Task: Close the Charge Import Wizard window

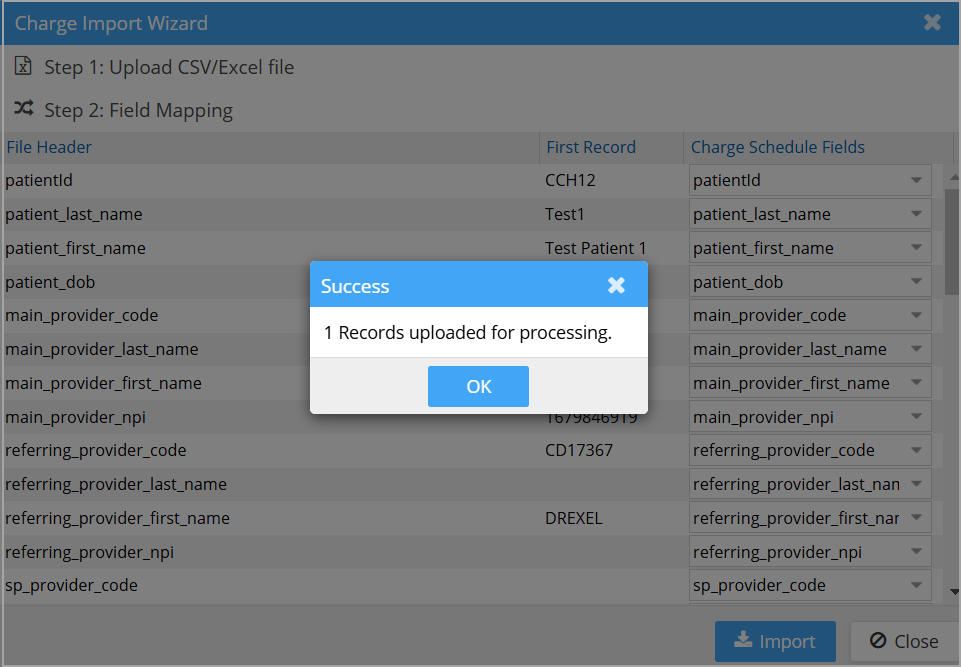Action: tap(932, 22)
